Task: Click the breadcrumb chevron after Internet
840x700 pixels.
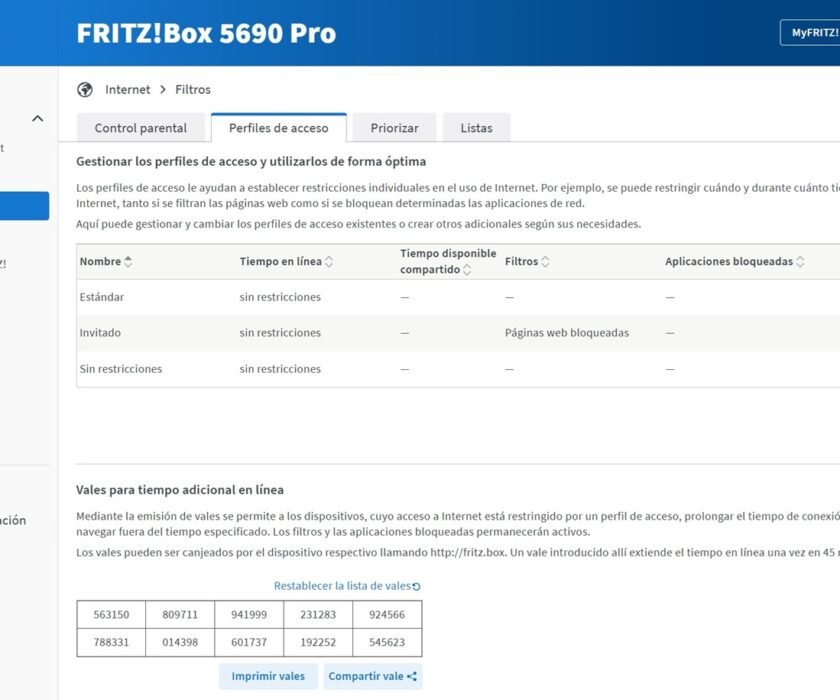Action: [163, 90]
